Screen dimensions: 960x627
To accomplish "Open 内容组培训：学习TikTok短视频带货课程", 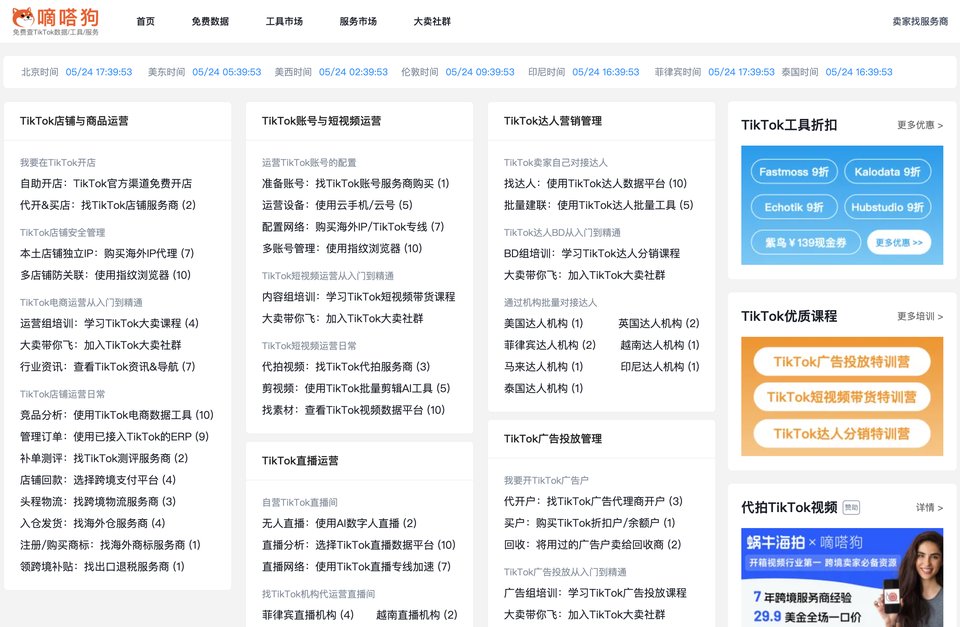I will 359,297.
